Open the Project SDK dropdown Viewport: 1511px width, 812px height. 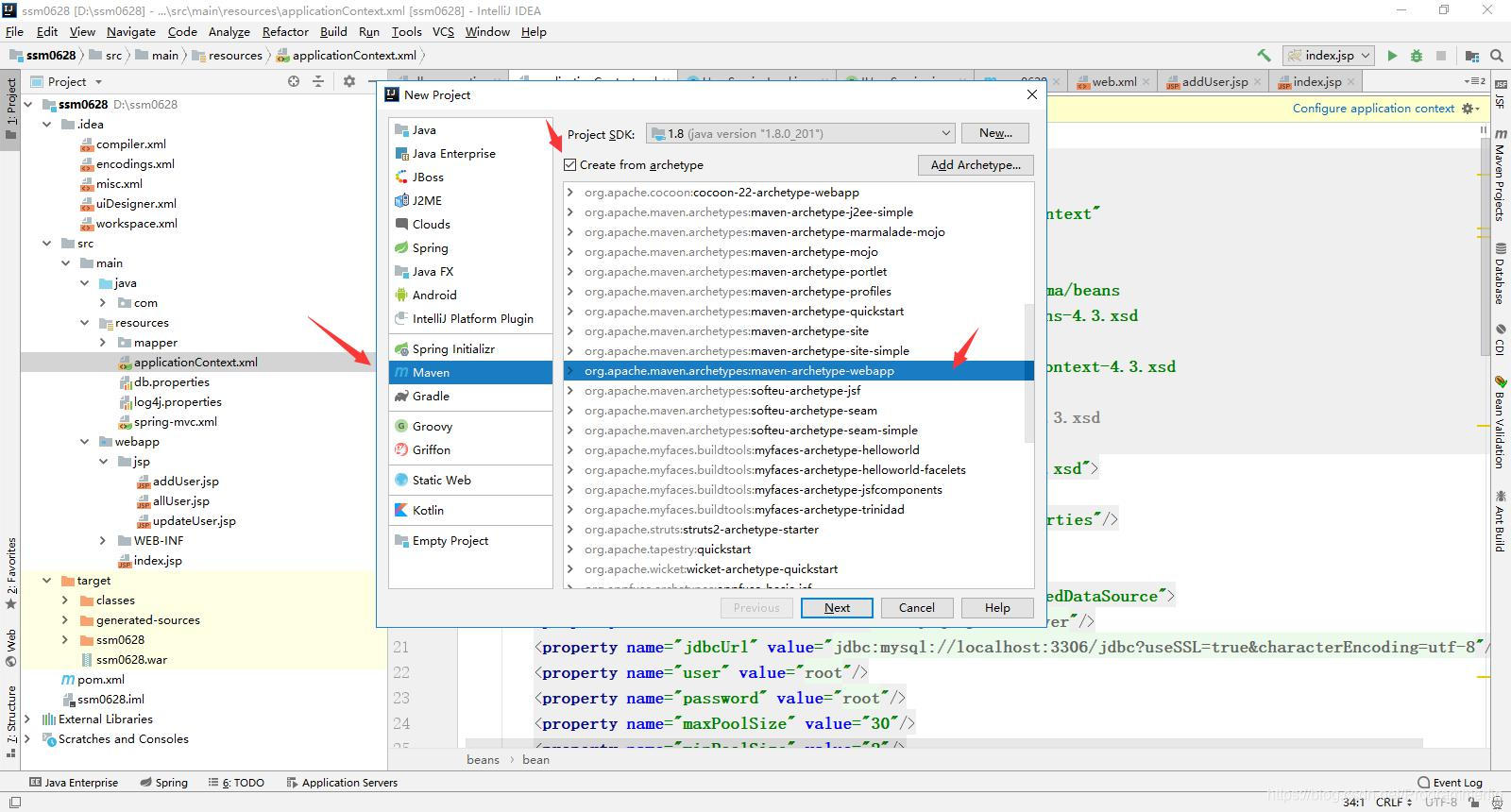(x=801, y=133)
